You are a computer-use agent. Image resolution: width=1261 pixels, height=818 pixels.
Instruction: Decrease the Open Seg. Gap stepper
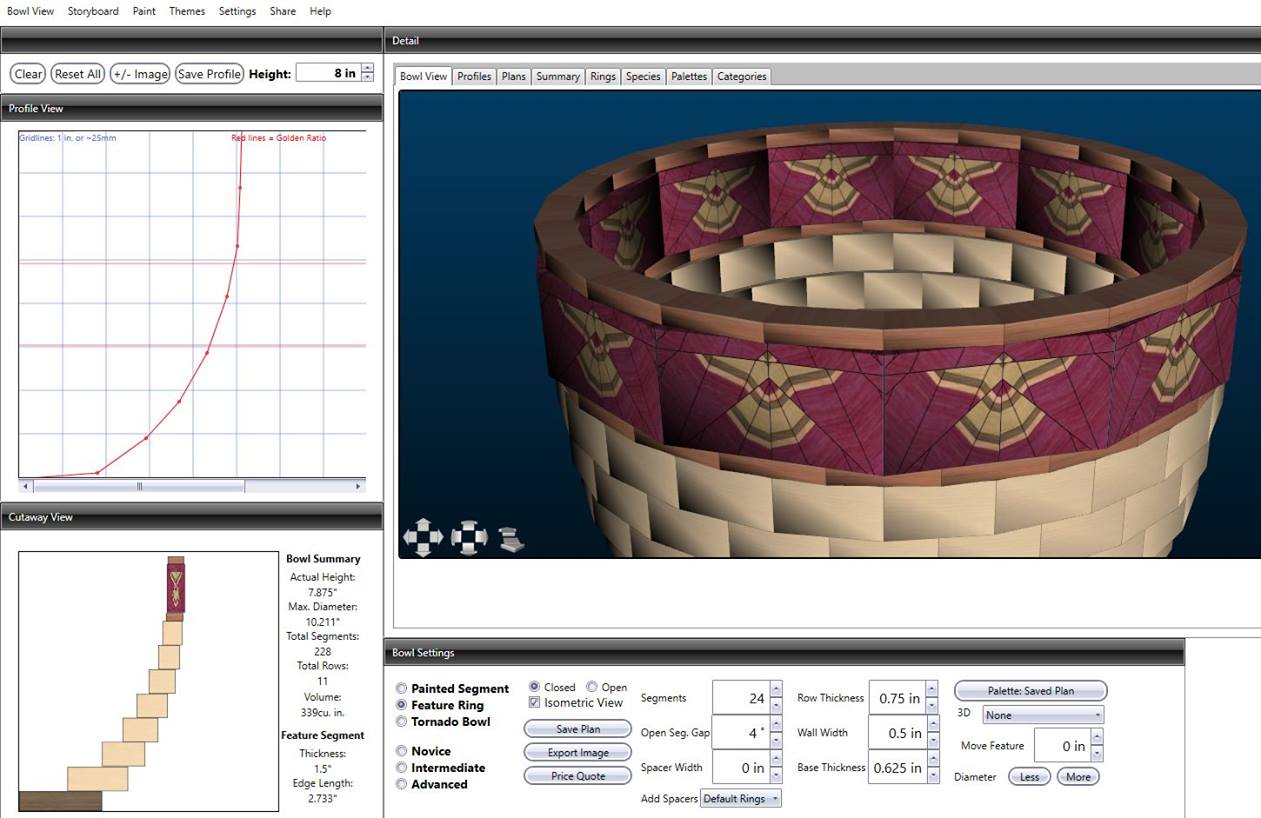coord(777,742)
